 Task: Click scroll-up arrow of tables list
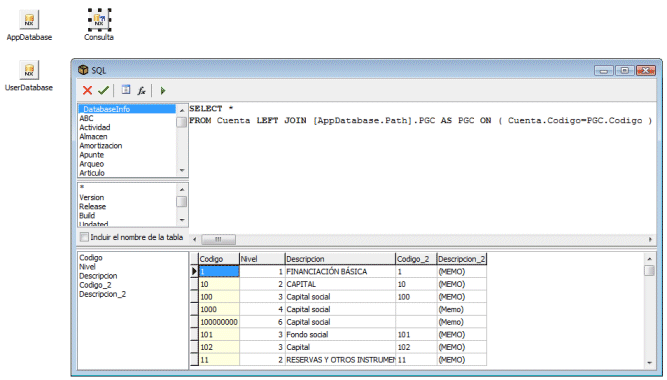[x=182, y=110]
